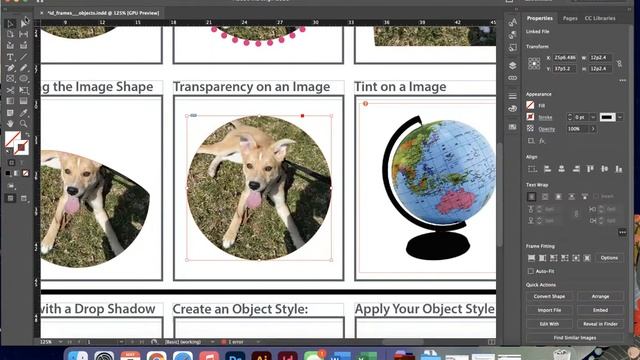Choose wrap around bounding box option
The image size is (640, 360).
[545, 197]
